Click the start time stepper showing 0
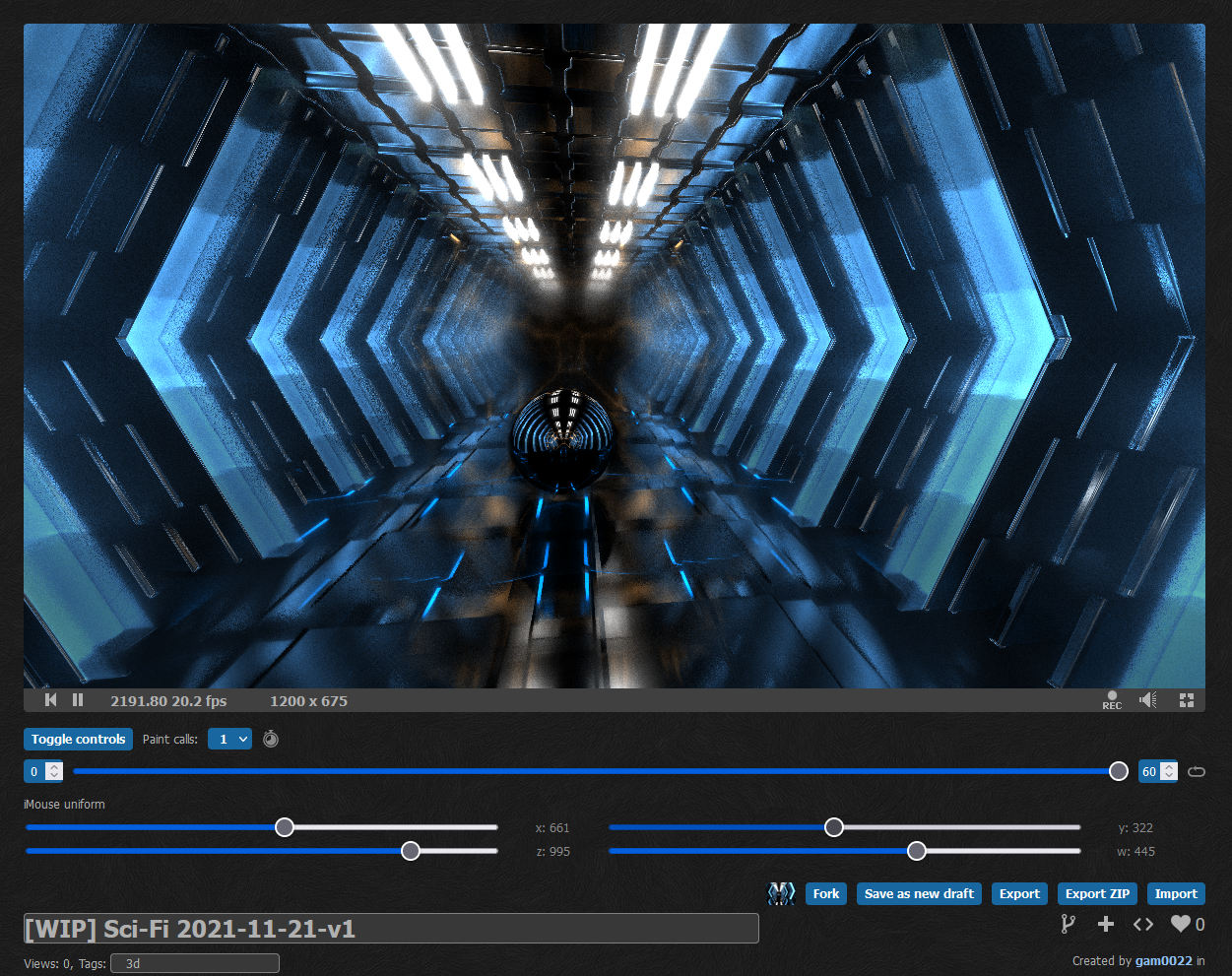The height and width of the screenshot is (976, 1232). tap(43, 771)
